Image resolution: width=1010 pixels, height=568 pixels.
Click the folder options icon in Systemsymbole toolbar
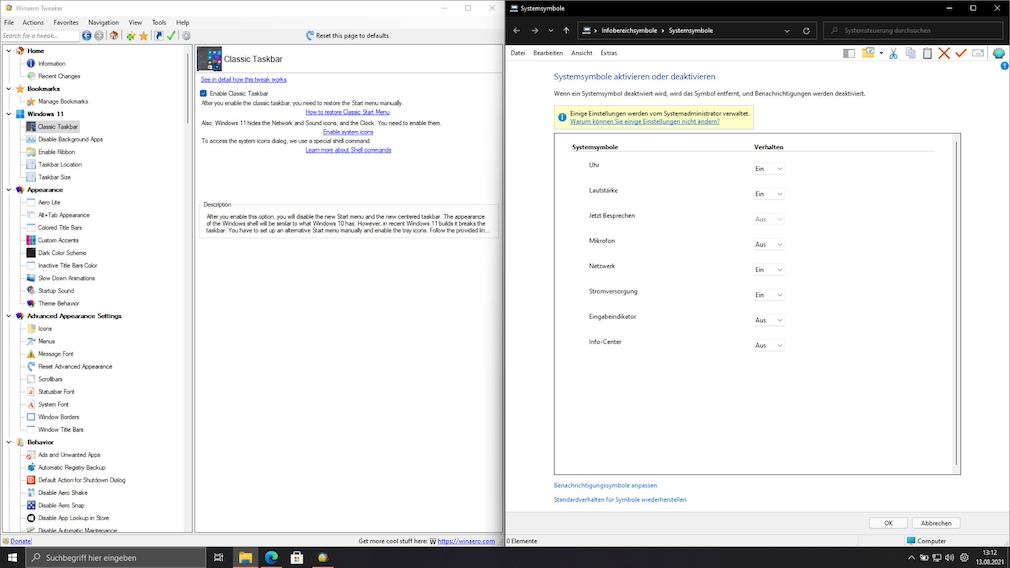point(868,53)
